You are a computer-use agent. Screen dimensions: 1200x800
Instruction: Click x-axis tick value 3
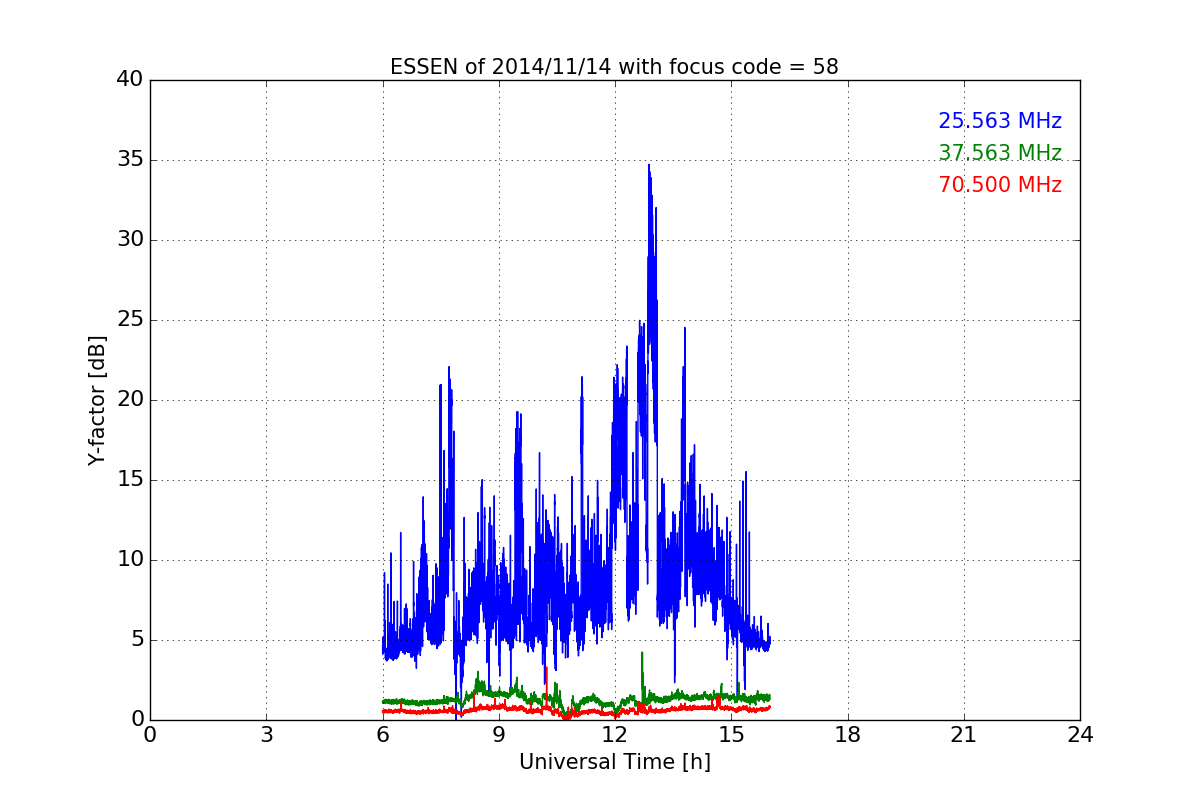point(266,735)
